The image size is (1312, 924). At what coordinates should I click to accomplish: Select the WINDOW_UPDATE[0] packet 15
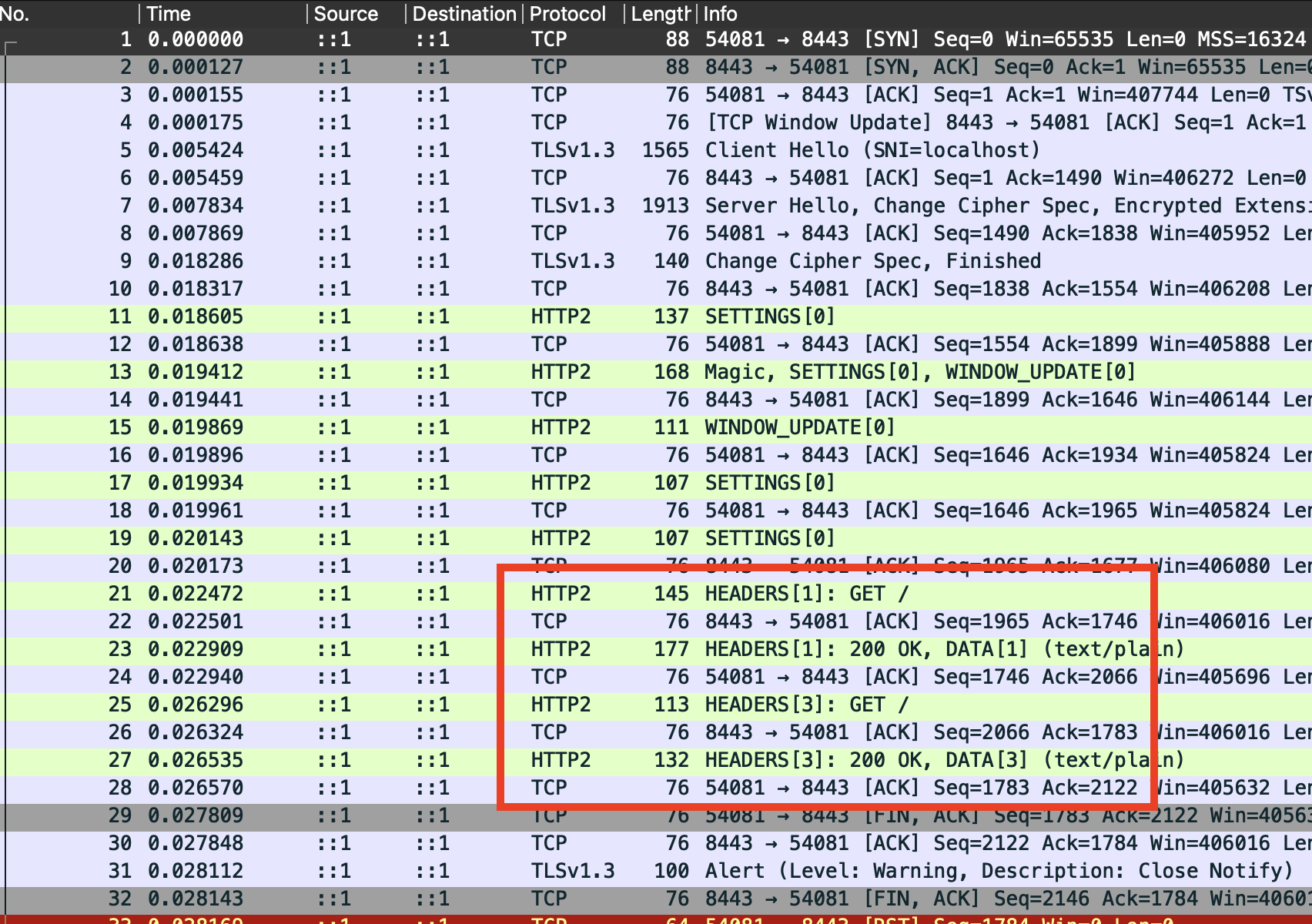click(x=656, y=427)
